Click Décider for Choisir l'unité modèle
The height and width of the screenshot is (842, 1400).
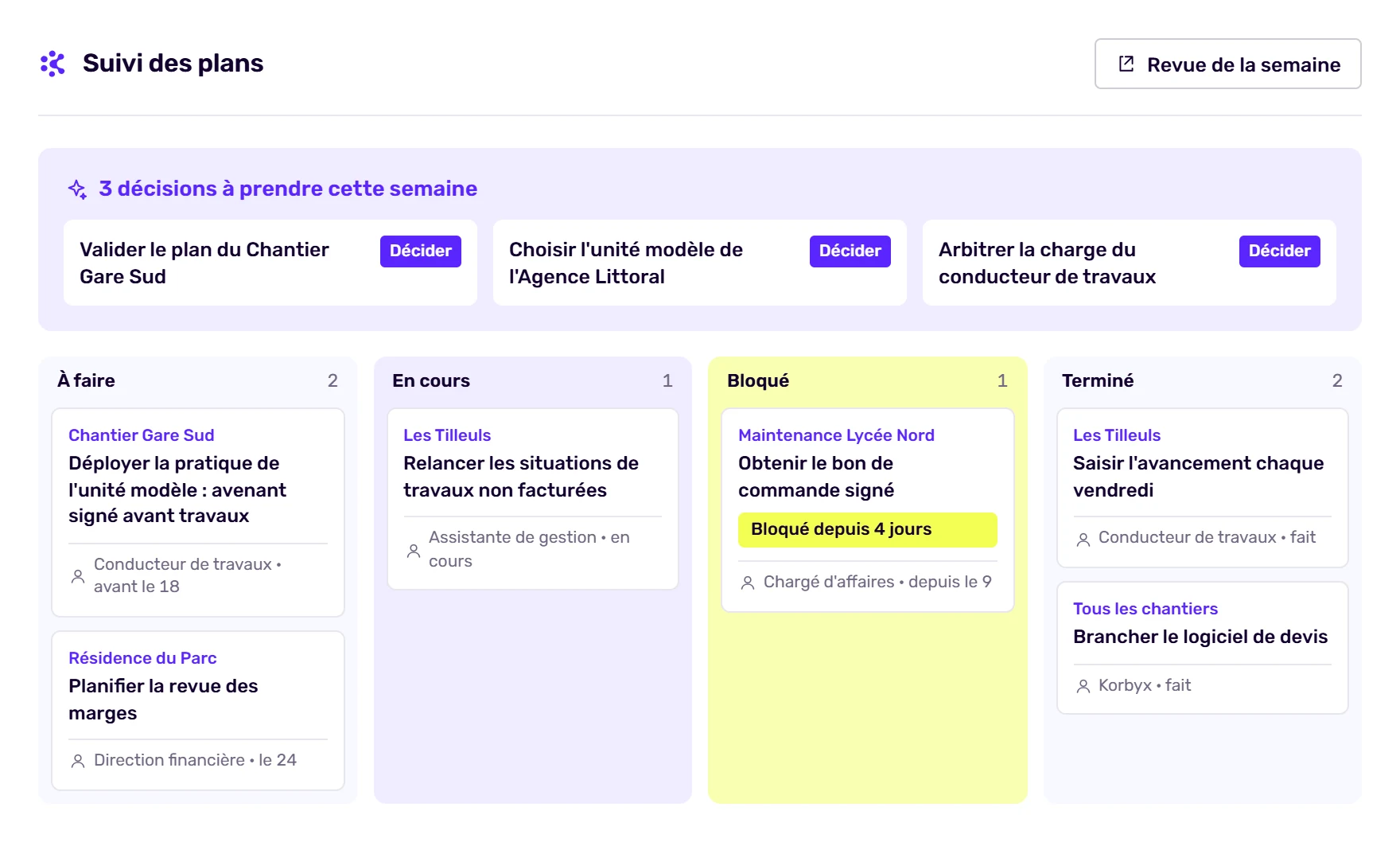pyautogui.click(x=850, y=251)
